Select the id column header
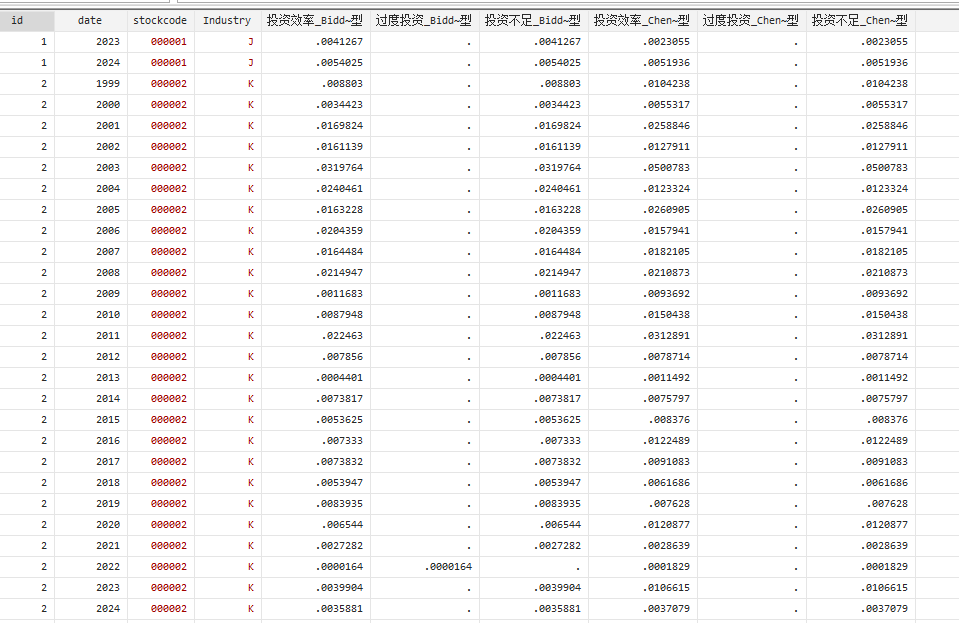 tap(27, 21)
